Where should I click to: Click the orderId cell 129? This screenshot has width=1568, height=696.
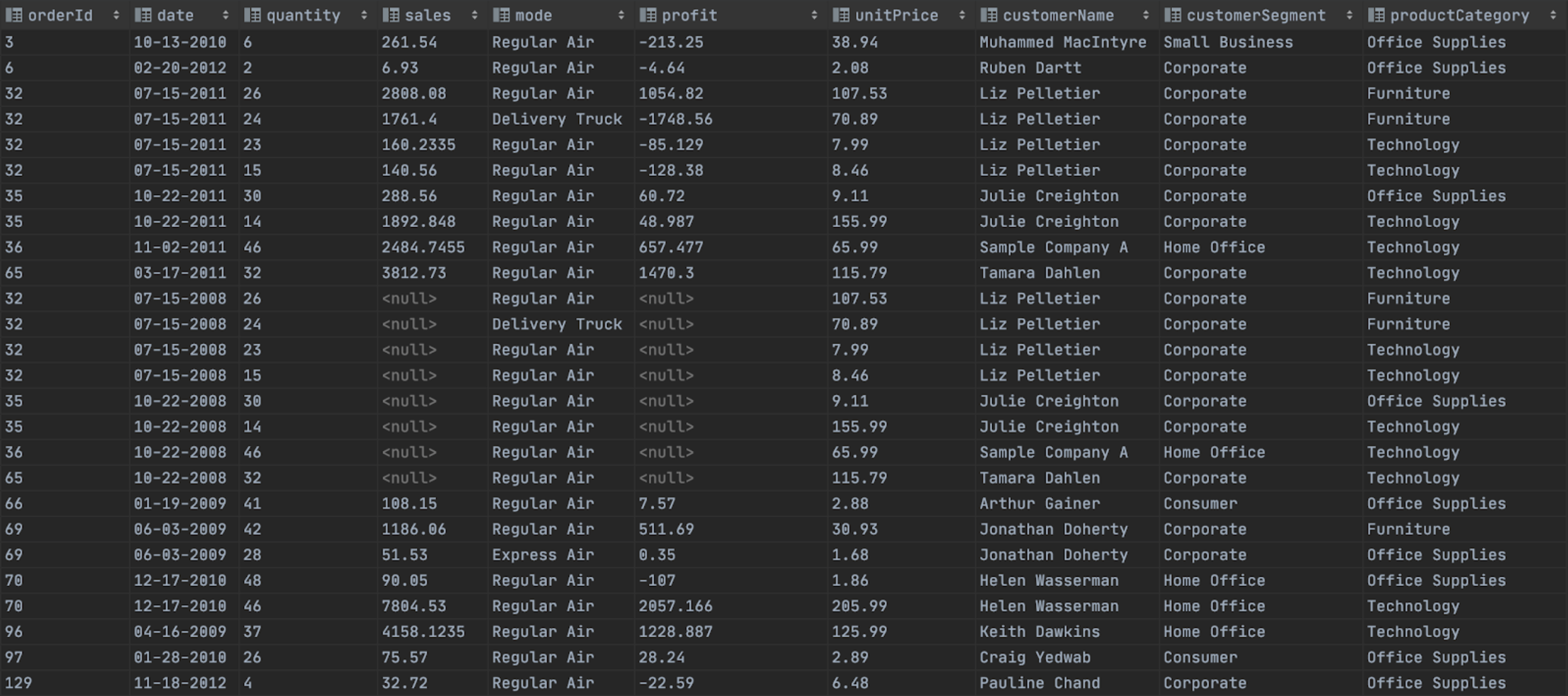pos(18,682)
